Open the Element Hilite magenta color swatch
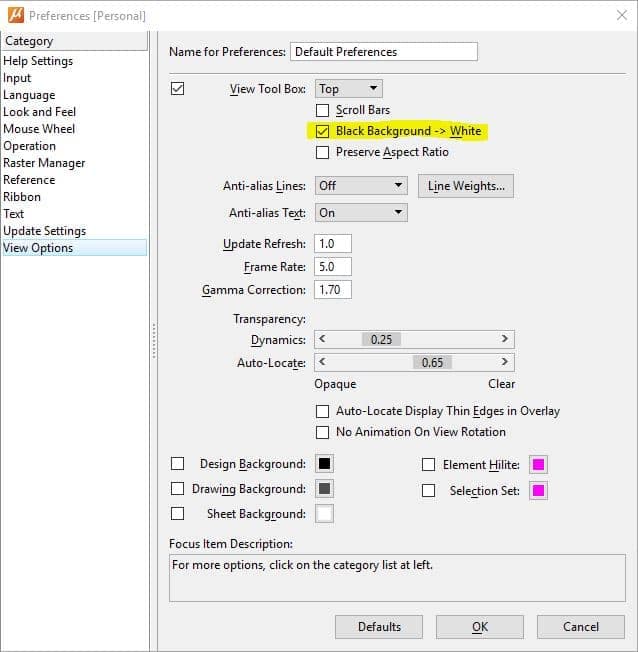 538,464
